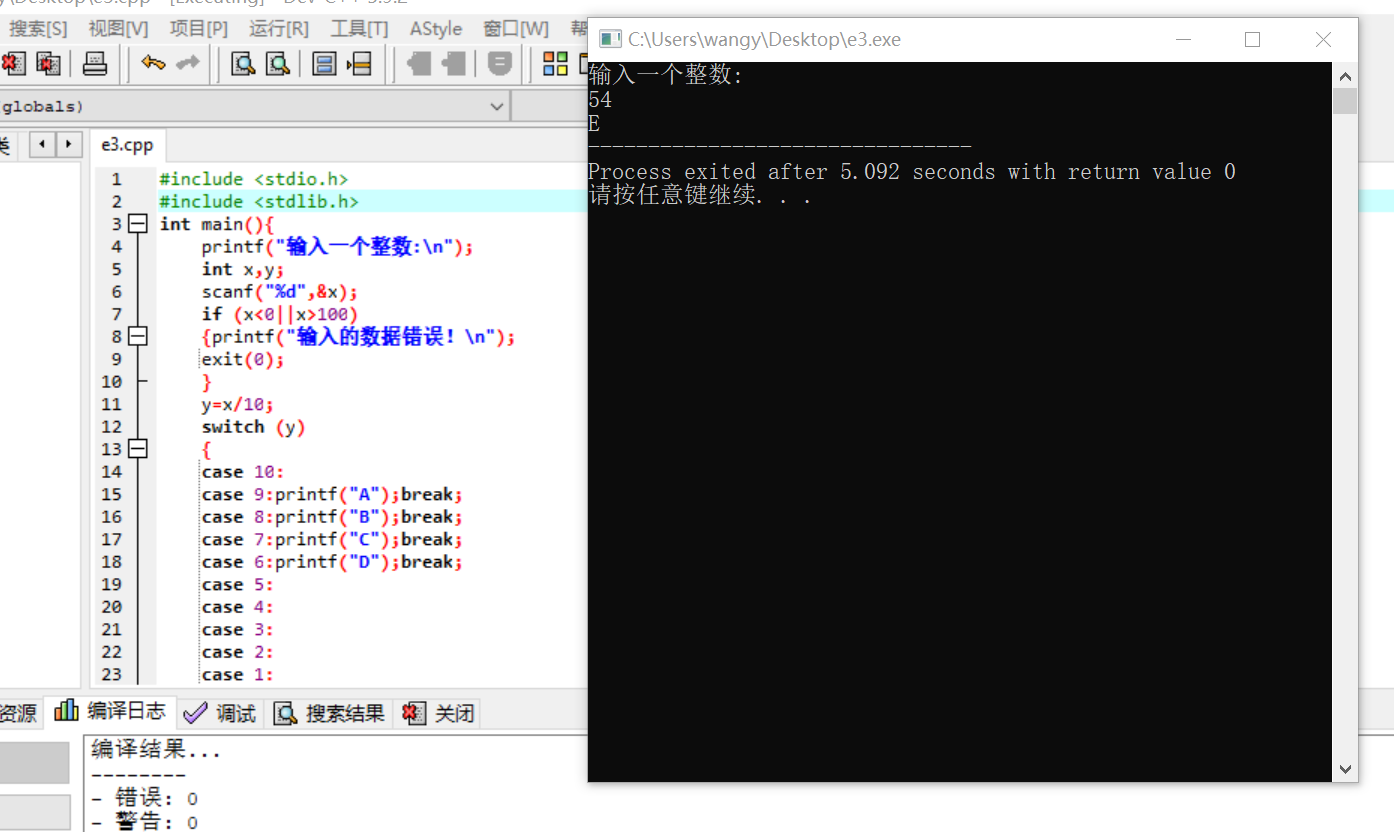
Task: Click the console scrollbar up arrow
Action: (x=1345, y=76)
